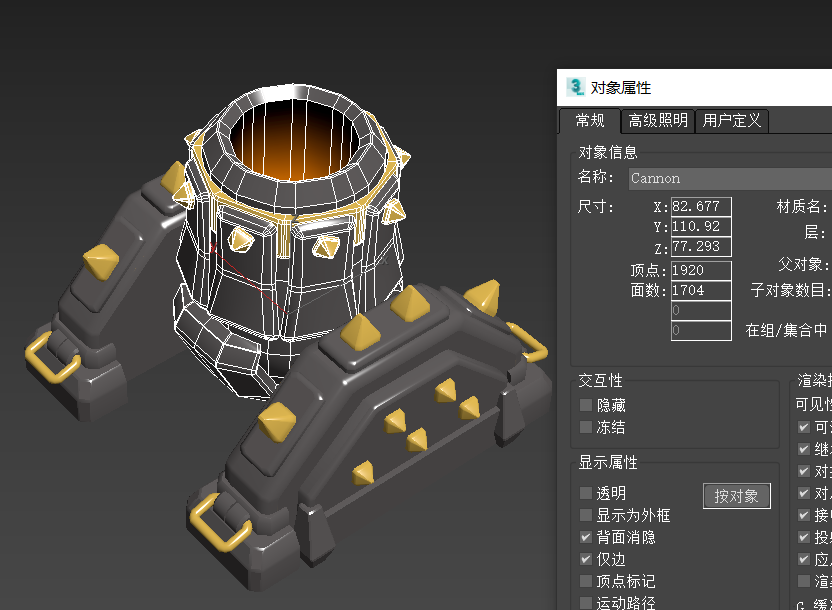
Task: Click the 按对象 button in 显示属性
Action: (x=736, y=496)
